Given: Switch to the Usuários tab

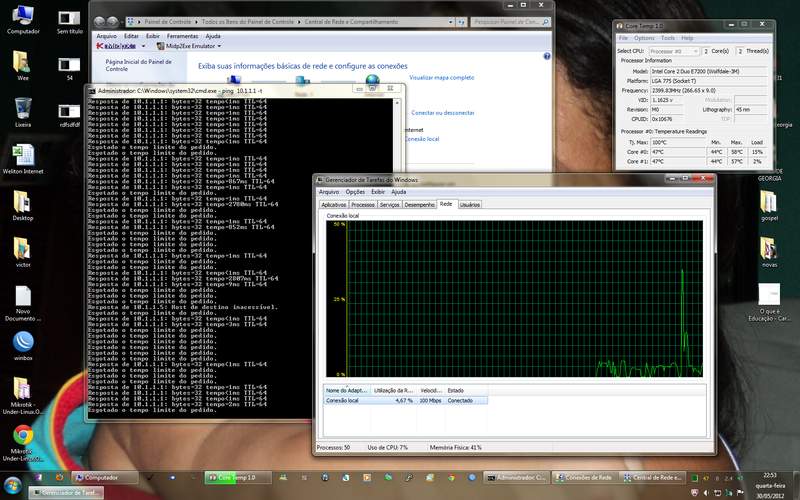Looking at the screenshot, I should click(469, 205).
